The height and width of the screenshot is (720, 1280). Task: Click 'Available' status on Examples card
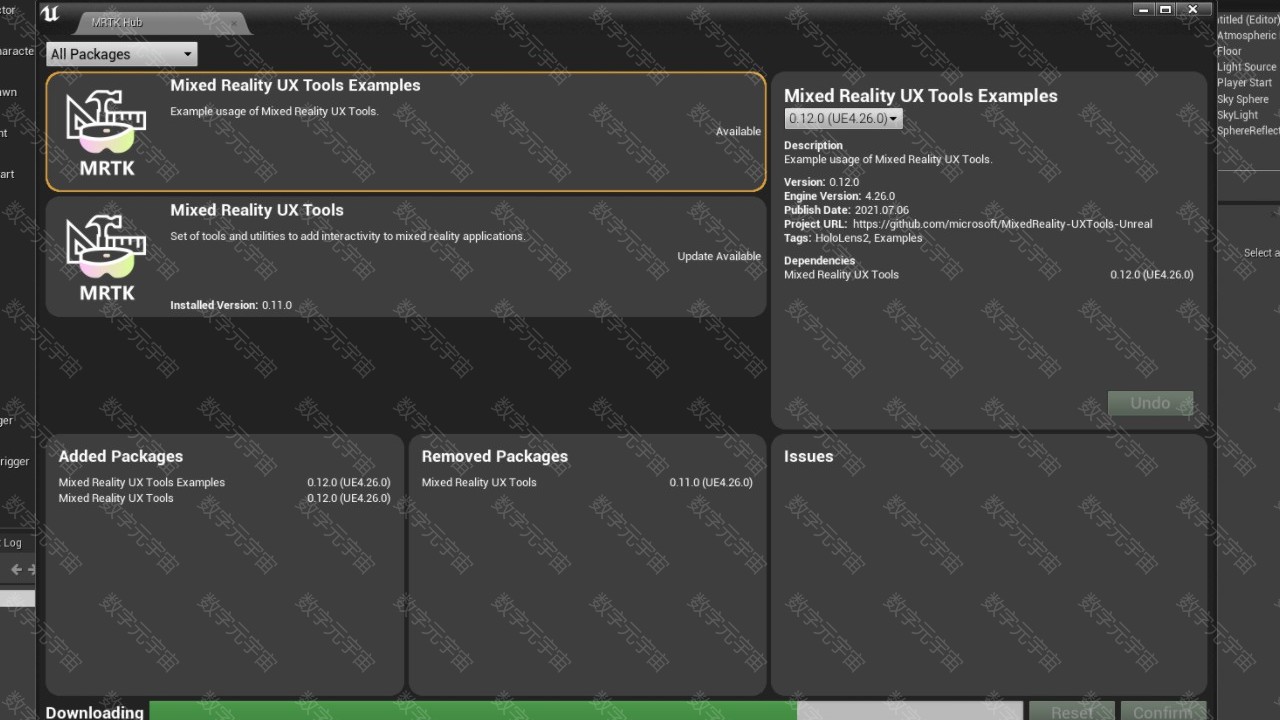point(738,131)
